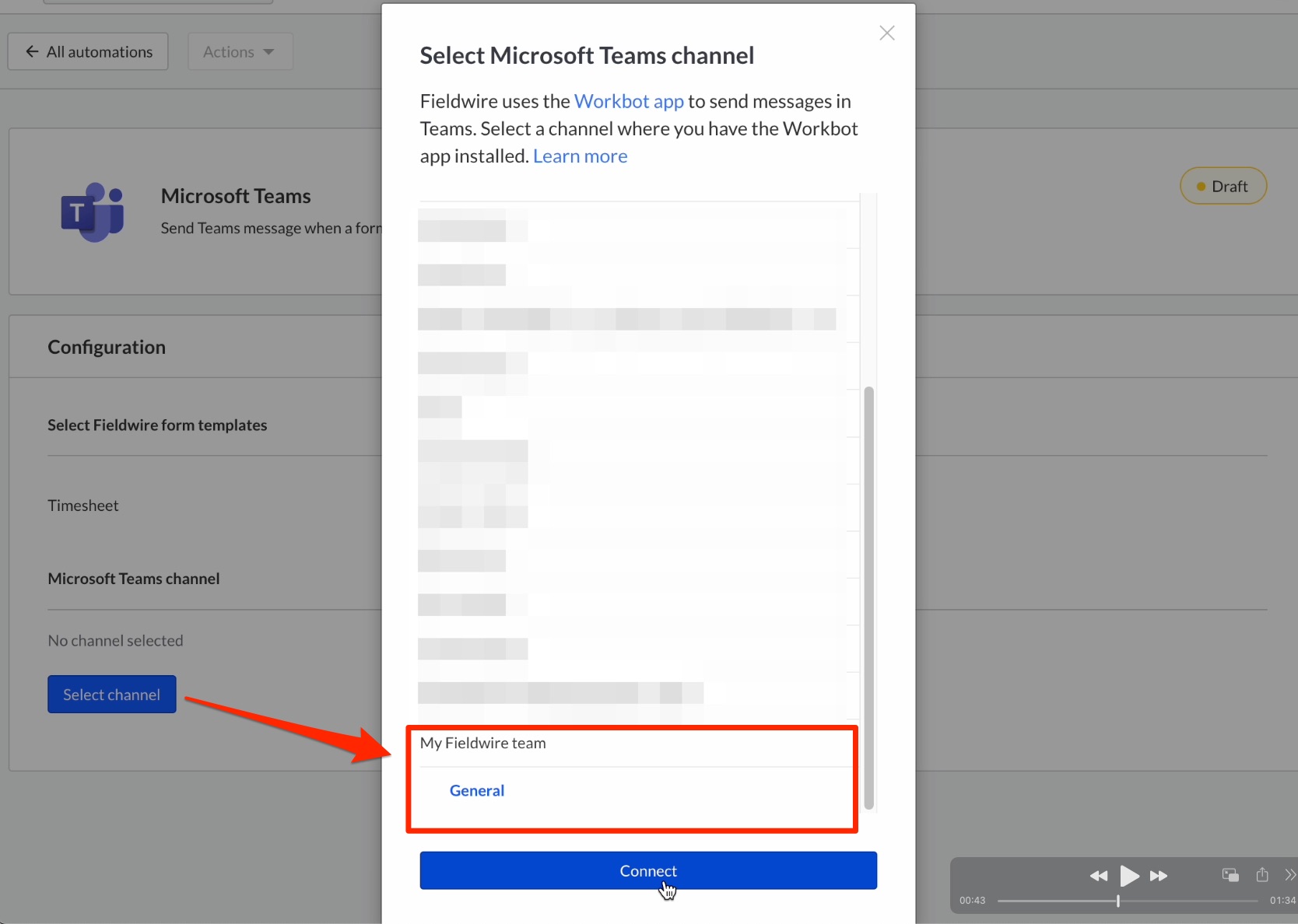Click the Select Fieldwire form templates label
Screen dimensions: 1298x924
tap(157, 425)
